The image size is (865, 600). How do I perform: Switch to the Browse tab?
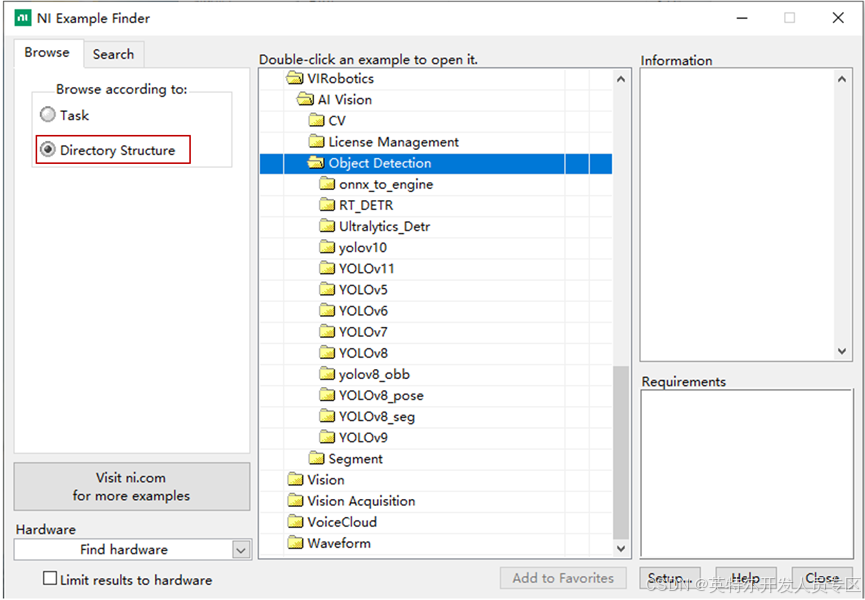click(47, 52)
